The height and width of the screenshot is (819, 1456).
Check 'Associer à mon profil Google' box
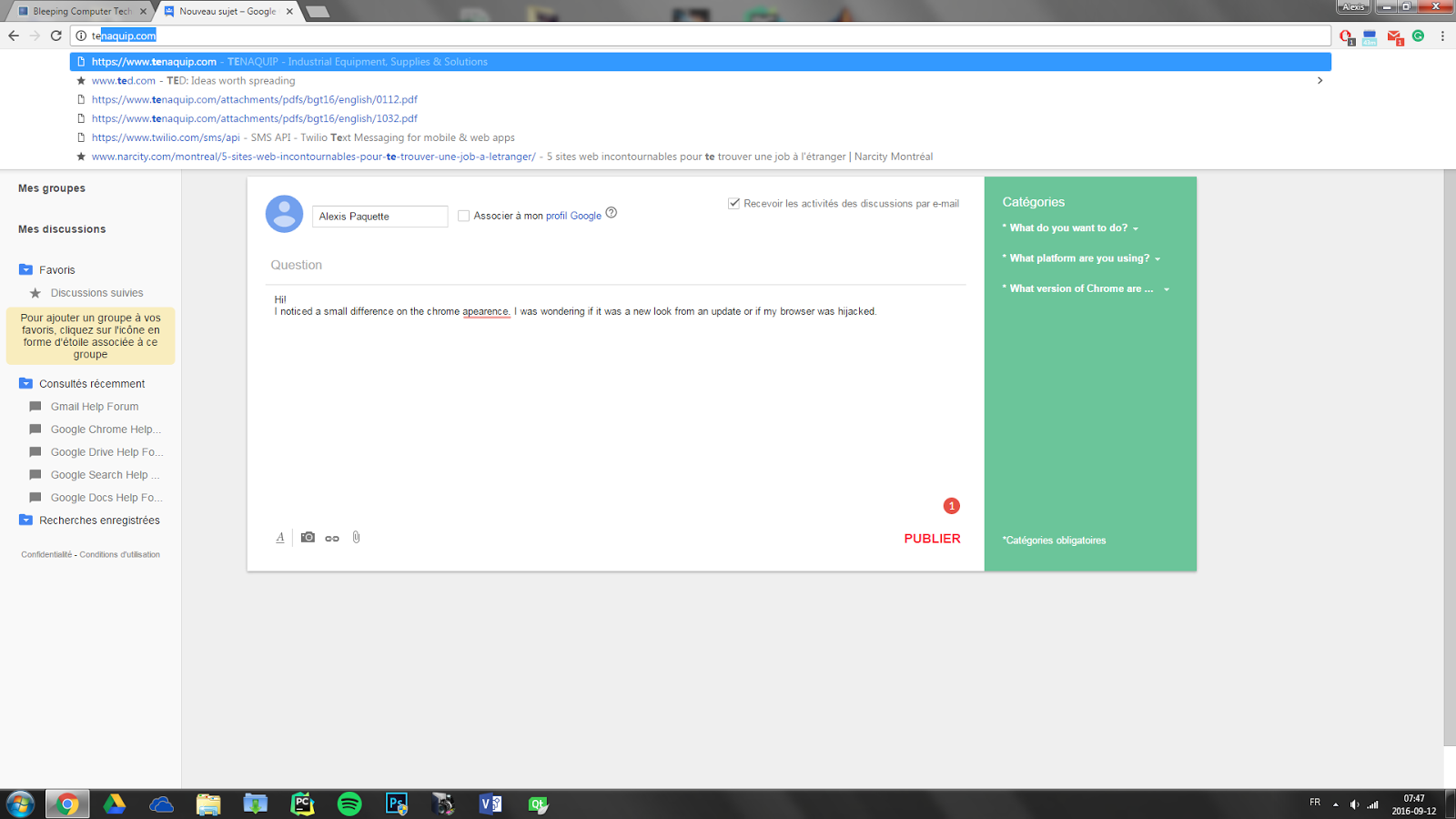[x=463, y=216]
